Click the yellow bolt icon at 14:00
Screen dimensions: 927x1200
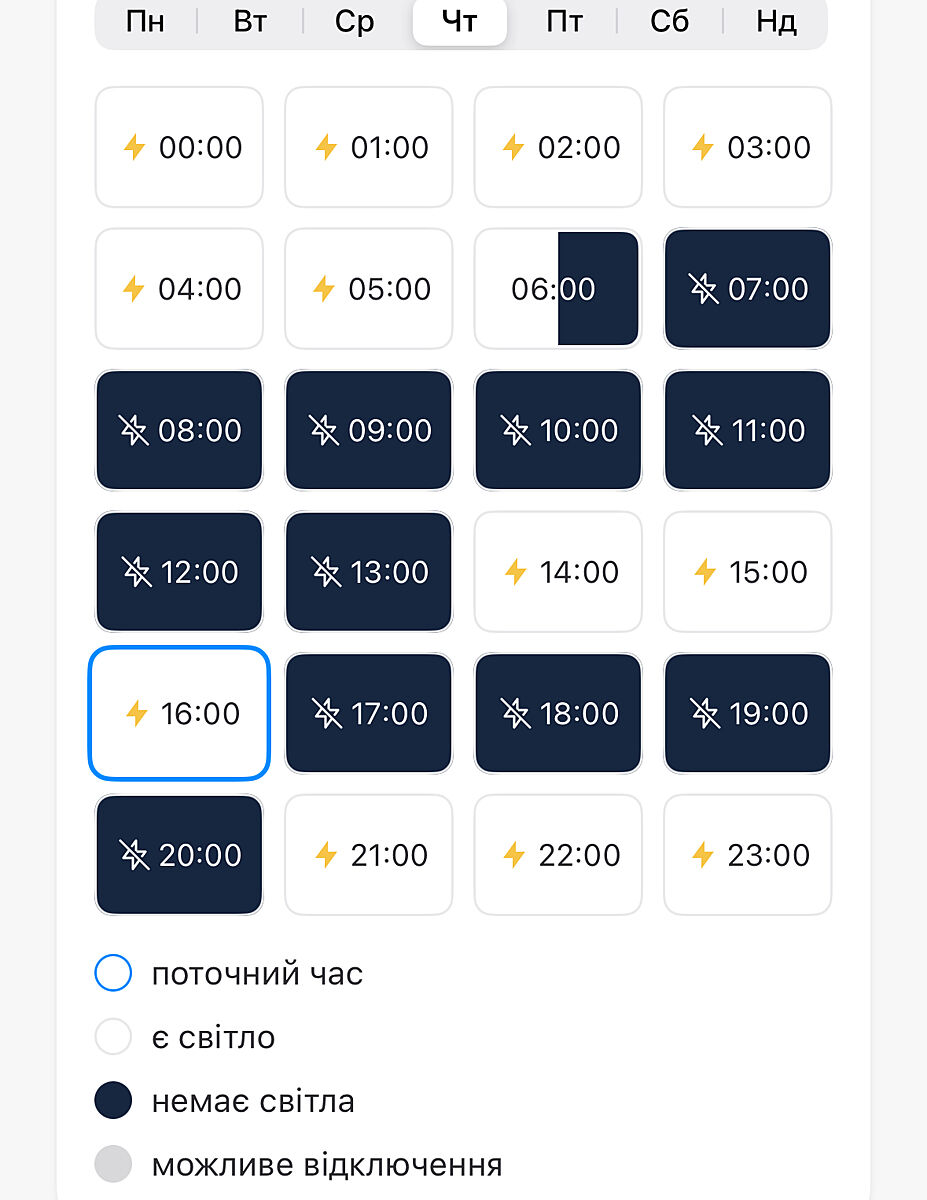515,573
